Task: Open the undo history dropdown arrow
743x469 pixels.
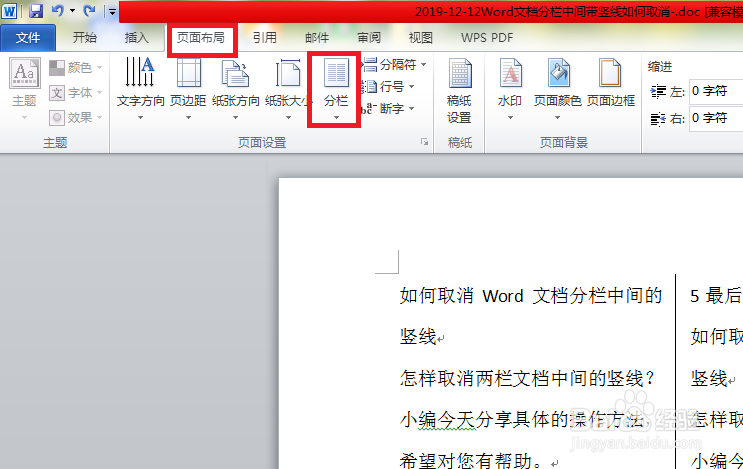Action: [x=72, y=10]
